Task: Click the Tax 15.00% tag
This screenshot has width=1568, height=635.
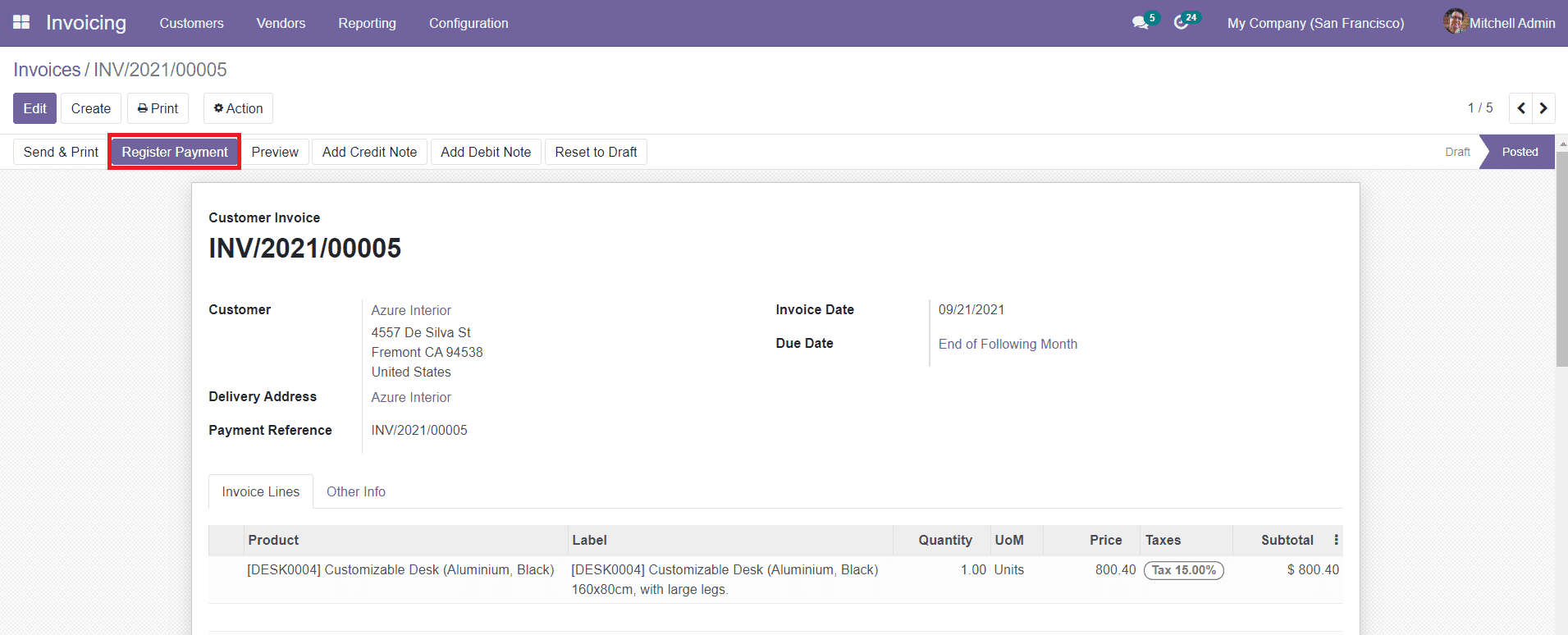Action: pyautogui.click(x=1183, y=570)
